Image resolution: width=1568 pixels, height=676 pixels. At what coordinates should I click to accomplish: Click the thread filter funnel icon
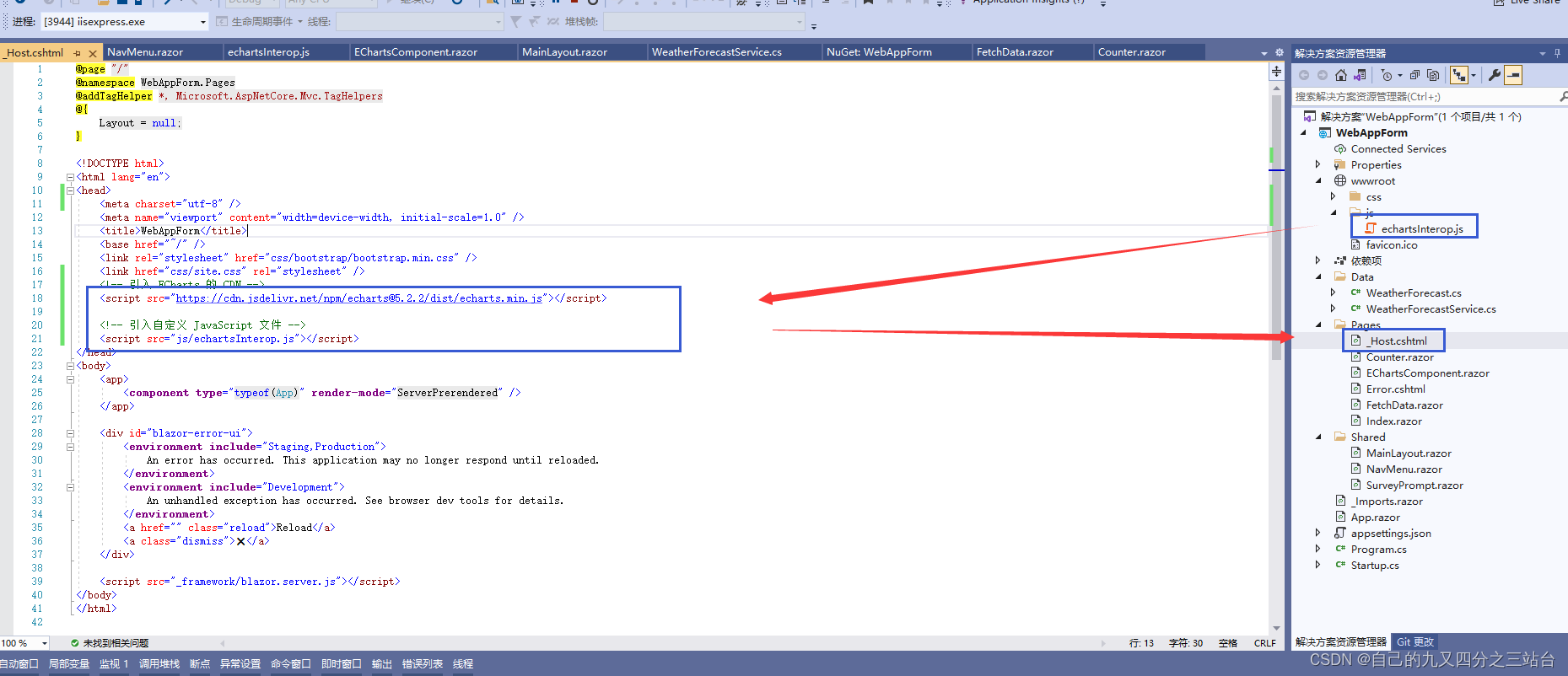(x=515, y=21)
